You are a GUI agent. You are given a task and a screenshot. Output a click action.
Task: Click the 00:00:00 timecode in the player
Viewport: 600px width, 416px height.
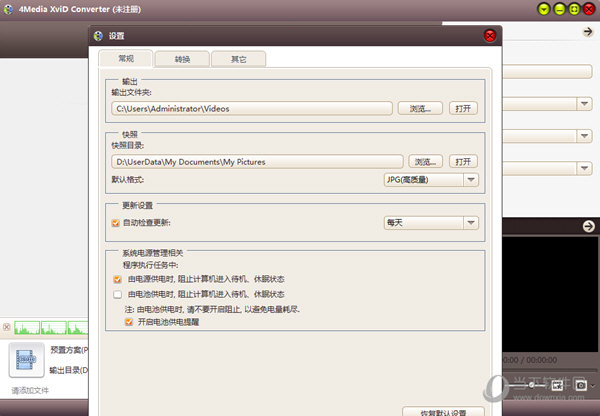(x=541, y=360)
